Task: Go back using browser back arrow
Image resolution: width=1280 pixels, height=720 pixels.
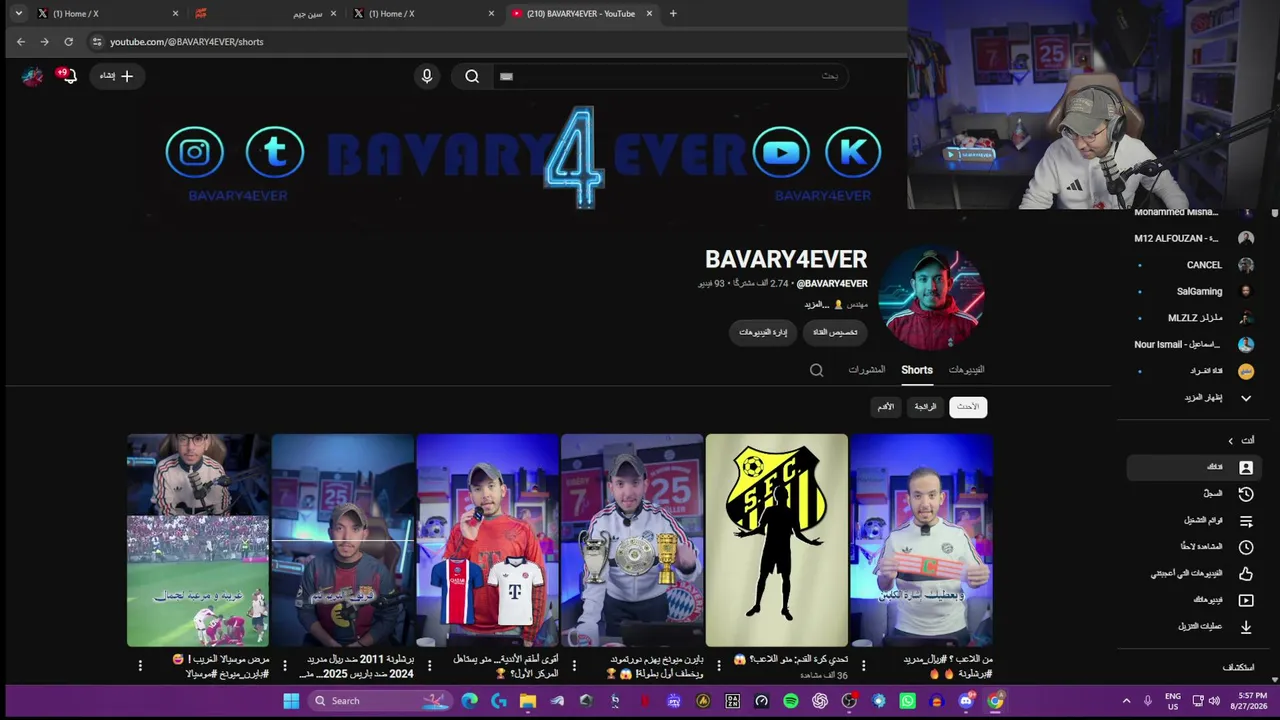Action: (x=21, y=42)
